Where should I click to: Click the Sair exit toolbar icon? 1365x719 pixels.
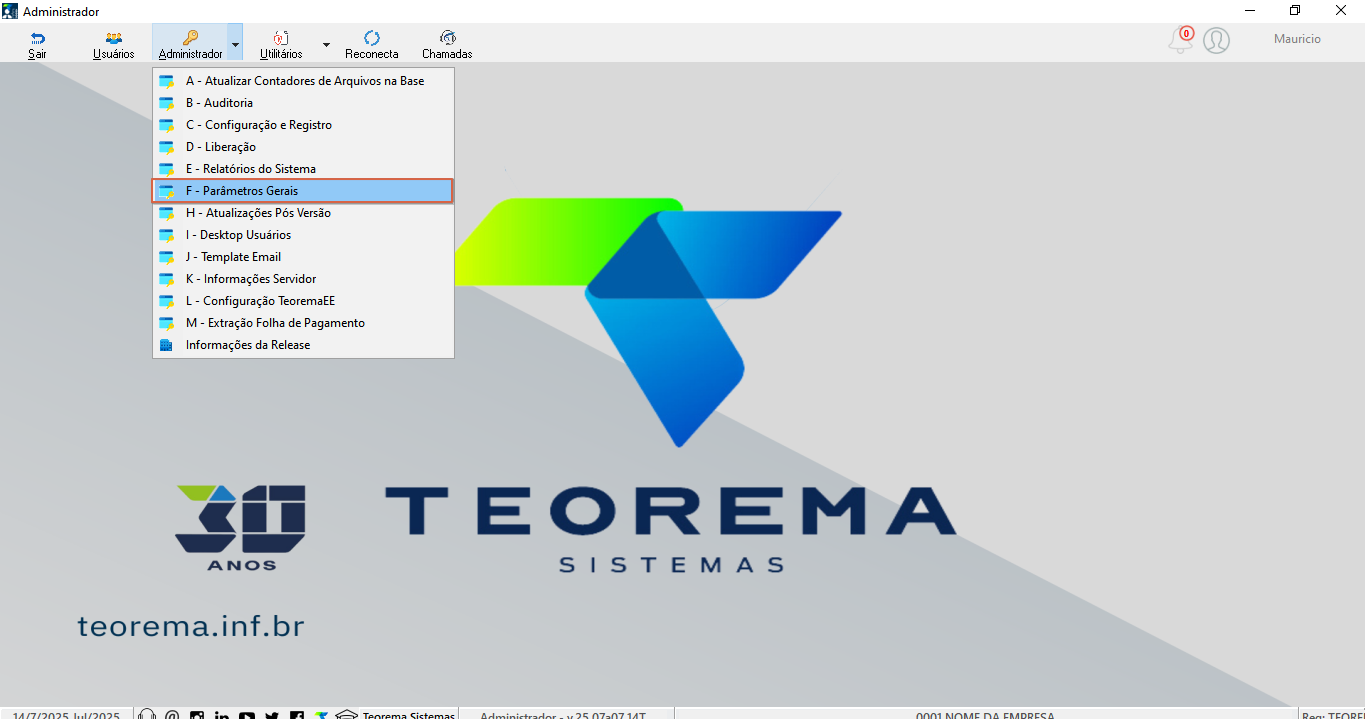click(x=37, y=44)
